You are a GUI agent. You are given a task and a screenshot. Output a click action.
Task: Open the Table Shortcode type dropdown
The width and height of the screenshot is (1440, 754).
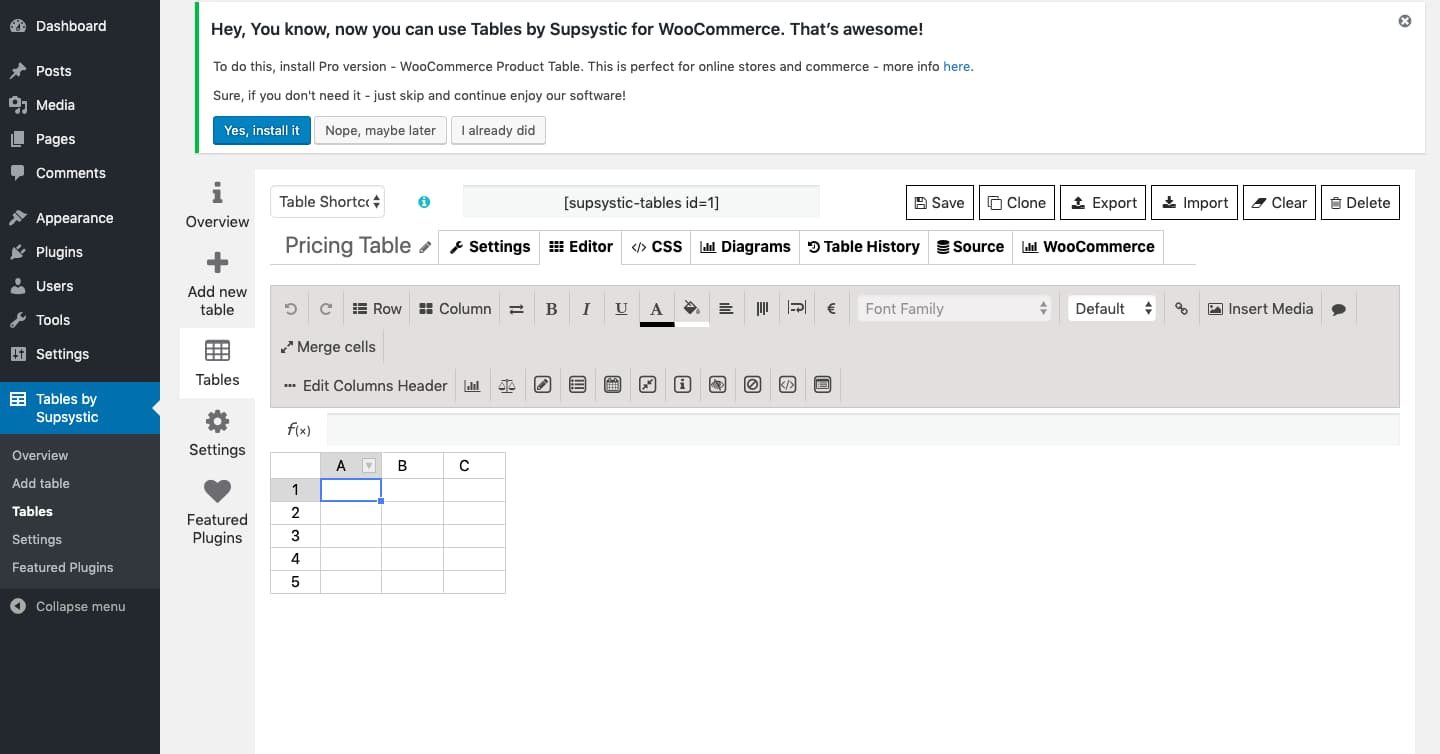tap(328, 202)
